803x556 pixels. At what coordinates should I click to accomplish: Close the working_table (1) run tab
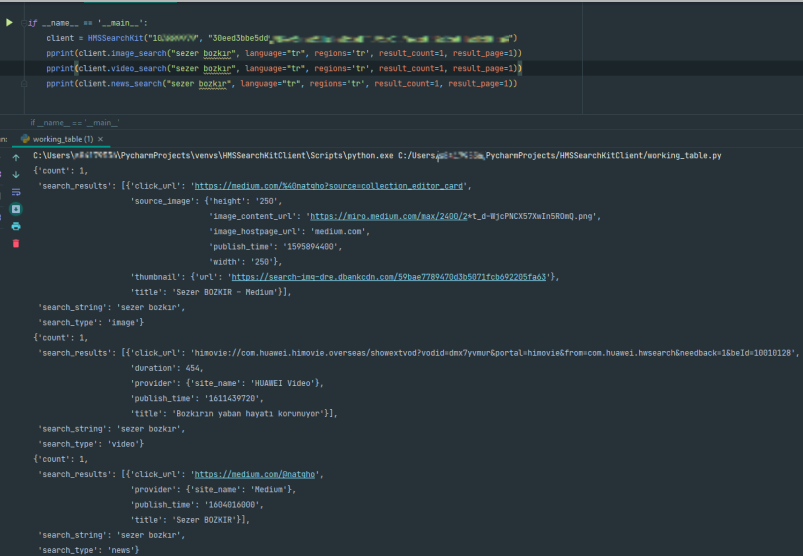coord(100,139)
